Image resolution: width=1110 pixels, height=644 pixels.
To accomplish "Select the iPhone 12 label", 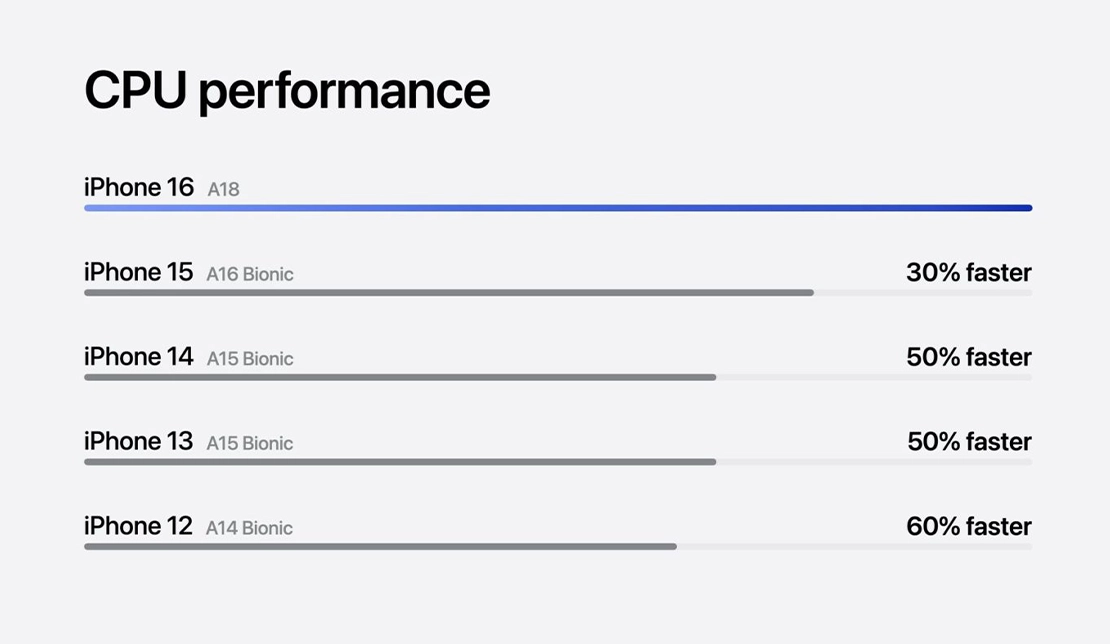I will [x=139, y=526].
